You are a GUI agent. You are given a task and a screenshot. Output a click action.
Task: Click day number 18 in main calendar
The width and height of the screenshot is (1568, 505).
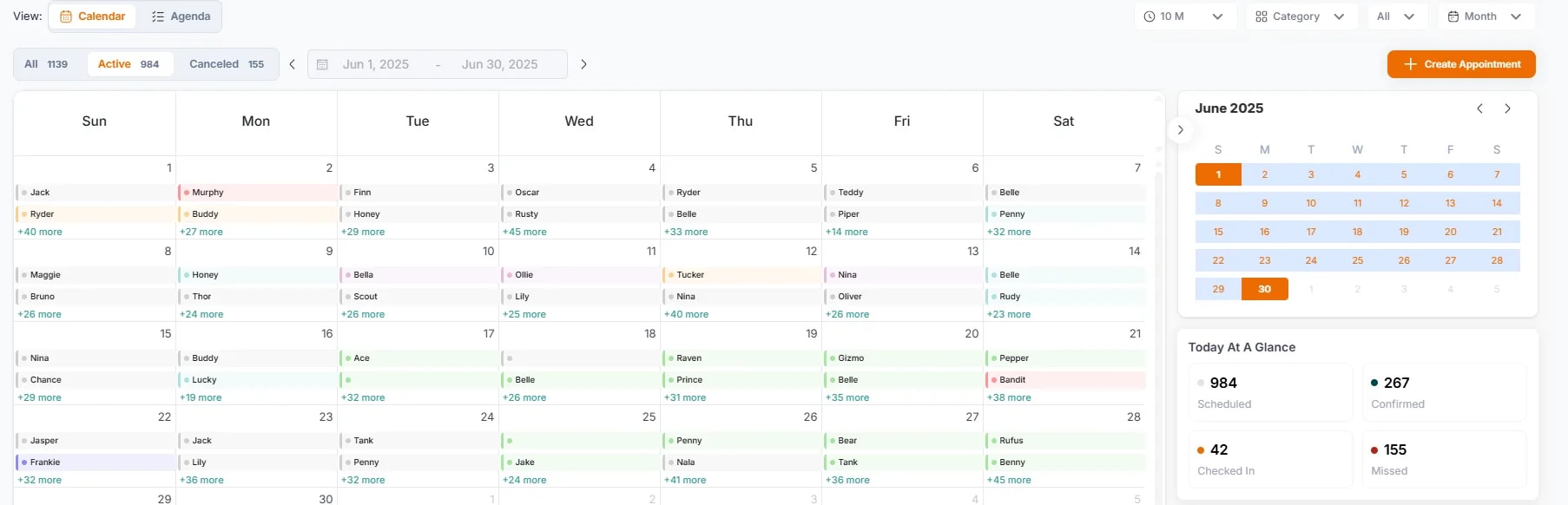coord(649,334)
